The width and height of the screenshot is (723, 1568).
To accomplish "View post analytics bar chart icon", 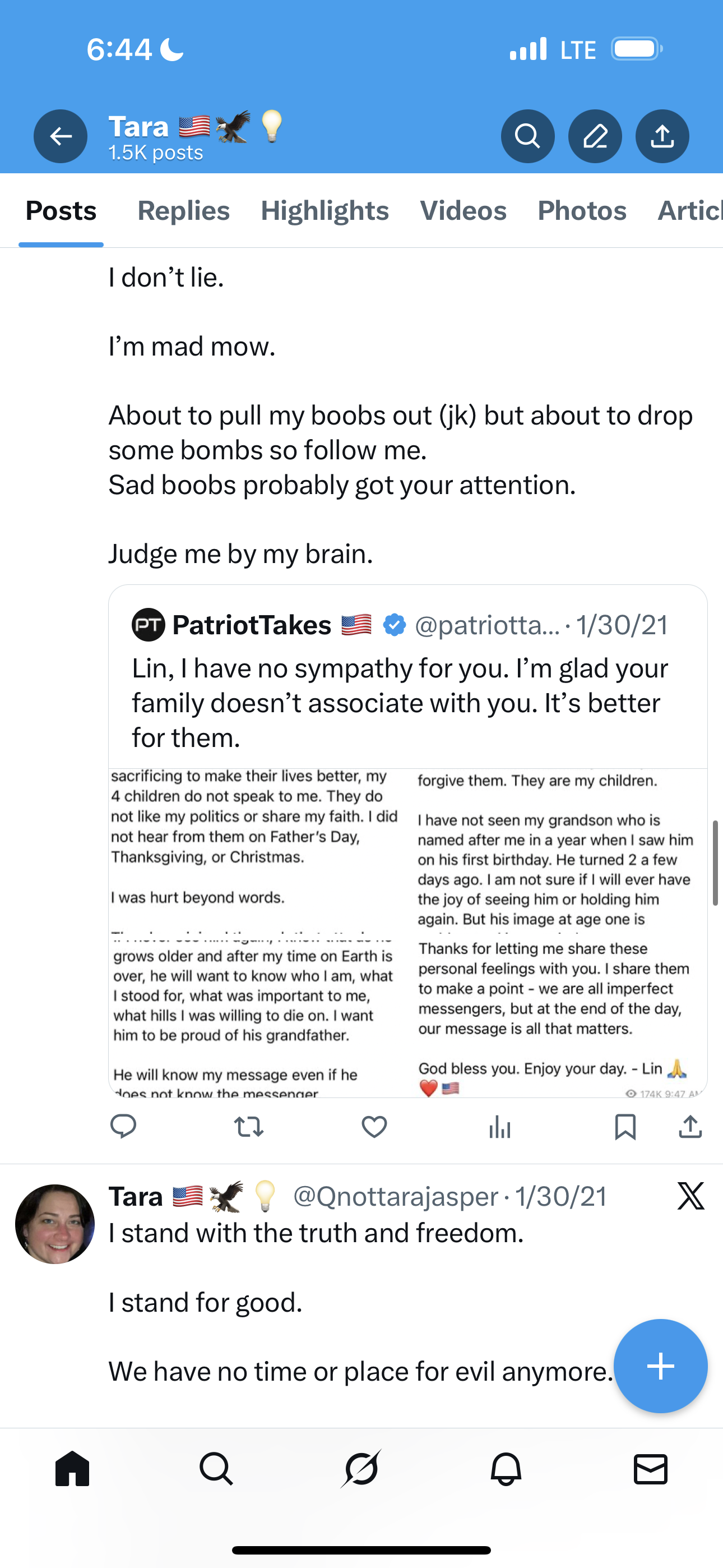I will tap(499, 1127).
